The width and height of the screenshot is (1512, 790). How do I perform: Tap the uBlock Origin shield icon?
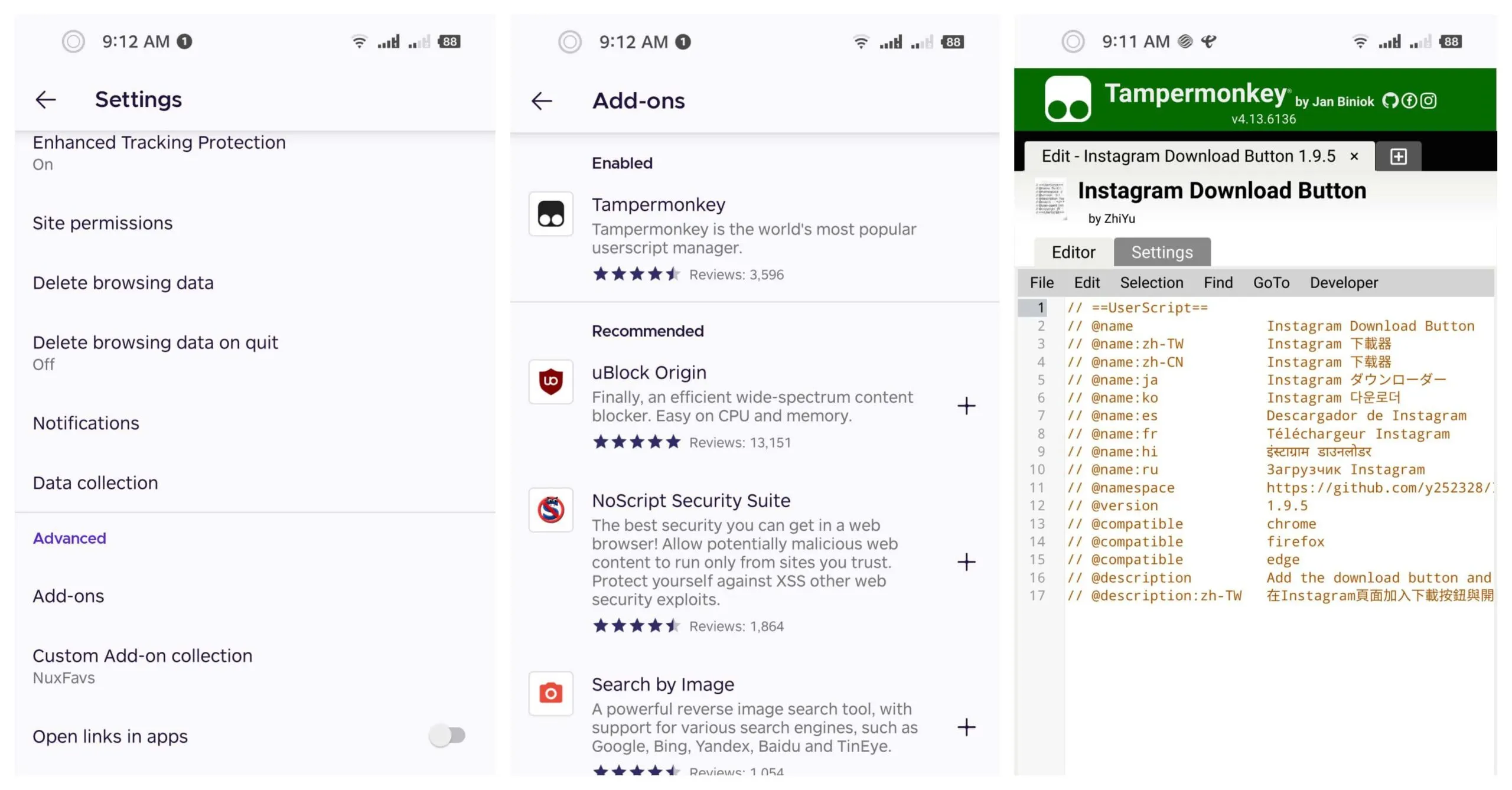click(x=550, y=381)
